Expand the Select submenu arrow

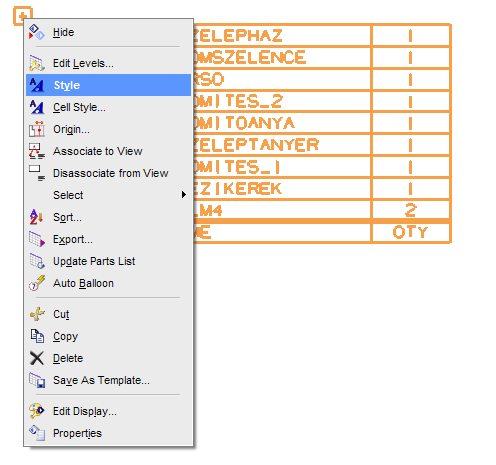point(183,195)
